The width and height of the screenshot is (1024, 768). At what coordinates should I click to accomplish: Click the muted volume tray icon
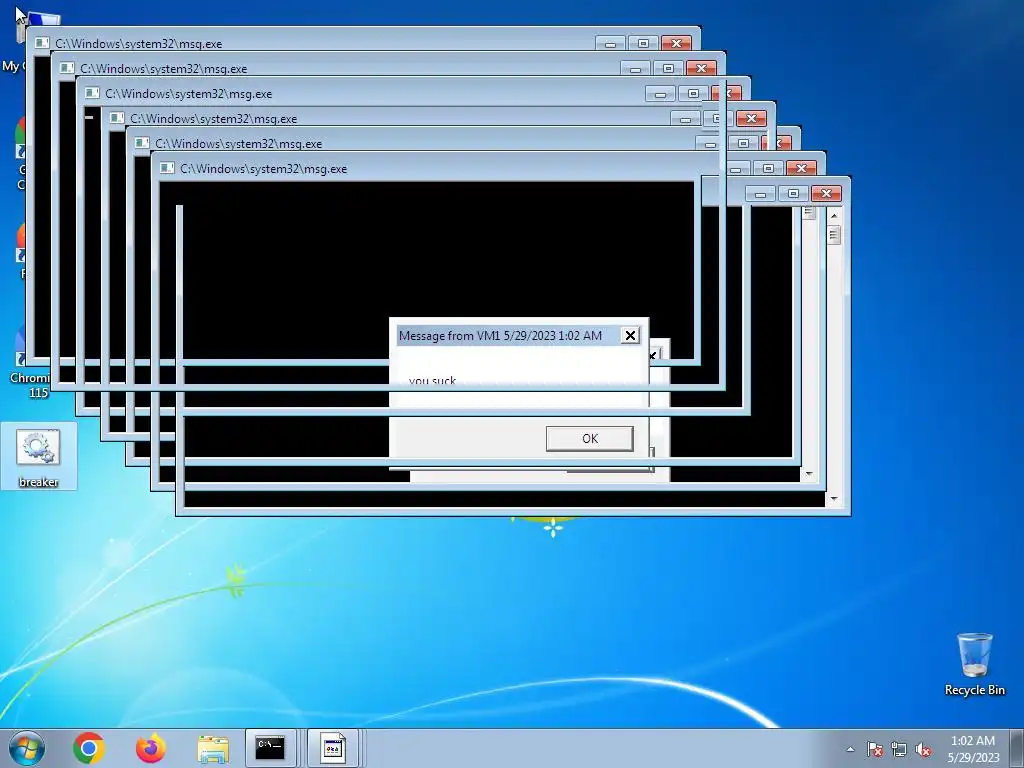[923, 749]
